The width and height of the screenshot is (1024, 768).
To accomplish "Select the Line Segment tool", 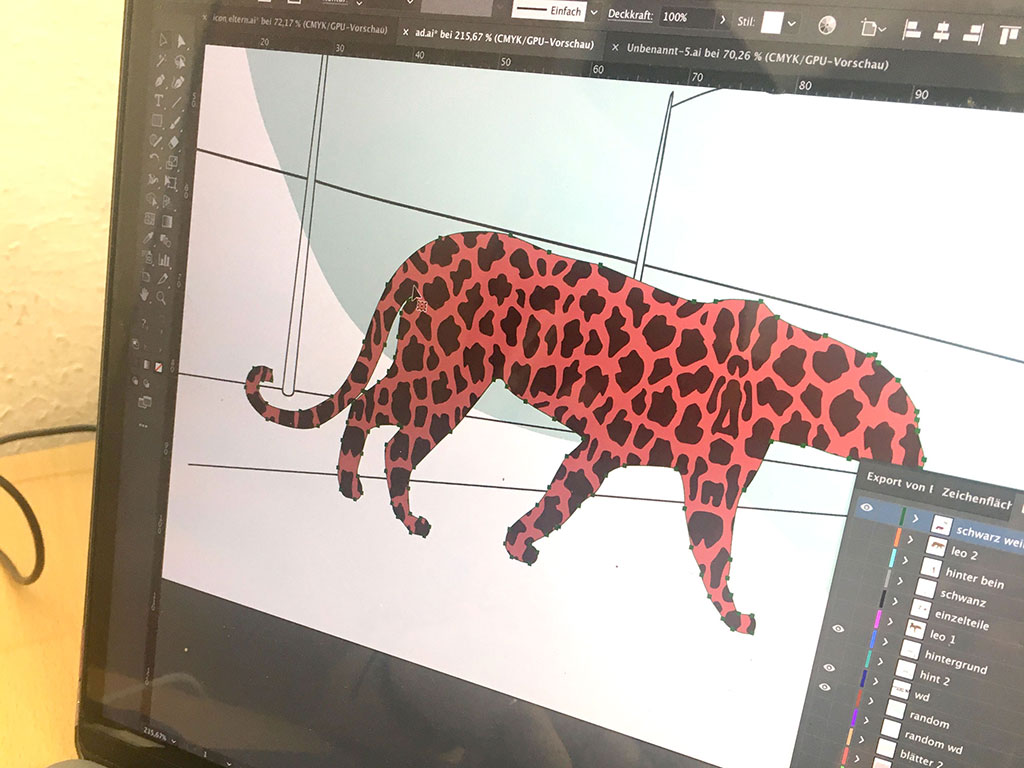I will (x=177, y=103).
